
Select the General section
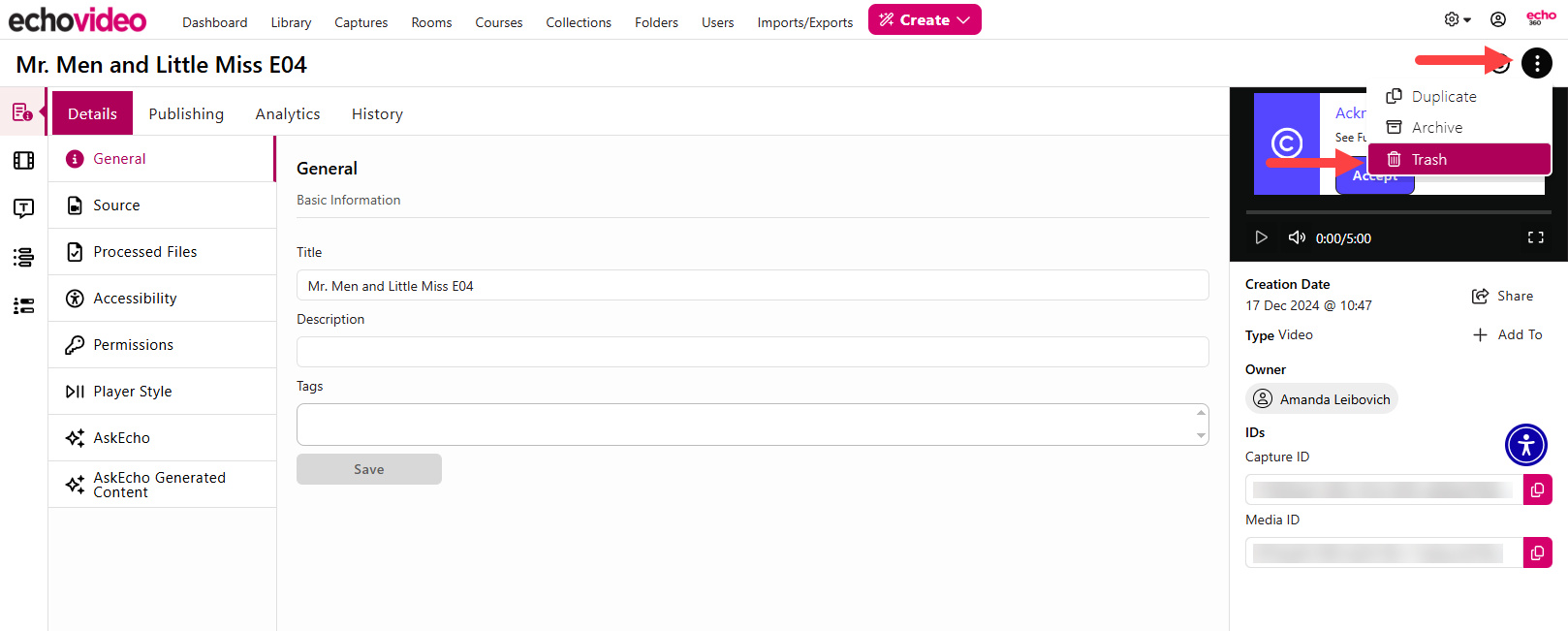[162, 159]
